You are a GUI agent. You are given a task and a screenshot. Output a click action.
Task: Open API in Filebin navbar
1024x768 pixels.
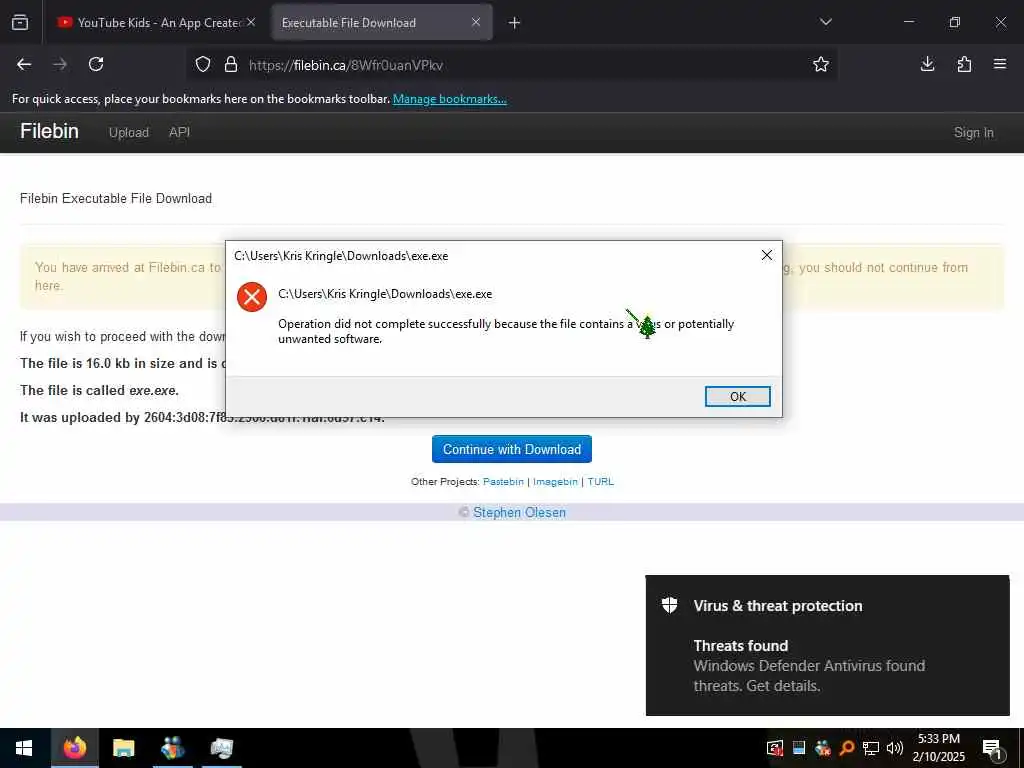(x=180, y=132)
